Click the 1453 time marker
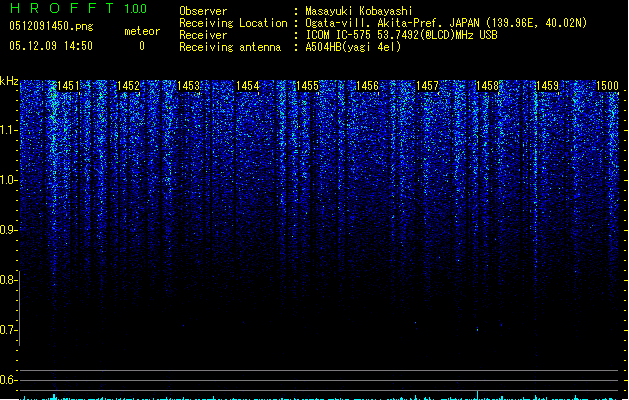Image resolution: width=629 pixels, height=400 pixels. (x=188, y=86)
